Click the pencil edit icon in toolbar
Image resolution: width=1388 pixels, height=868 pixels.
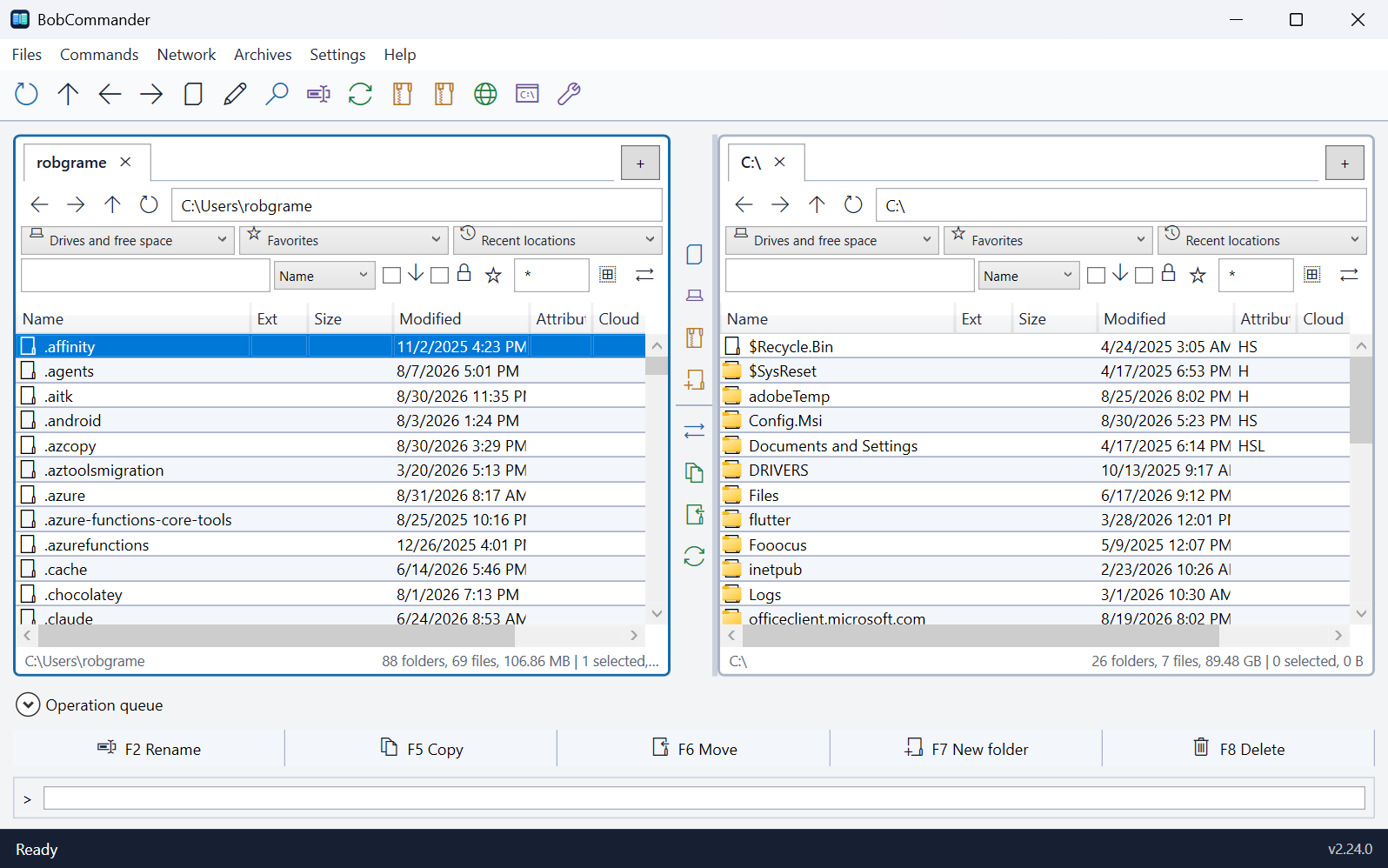pyautogui.click(x=235, y=94)
